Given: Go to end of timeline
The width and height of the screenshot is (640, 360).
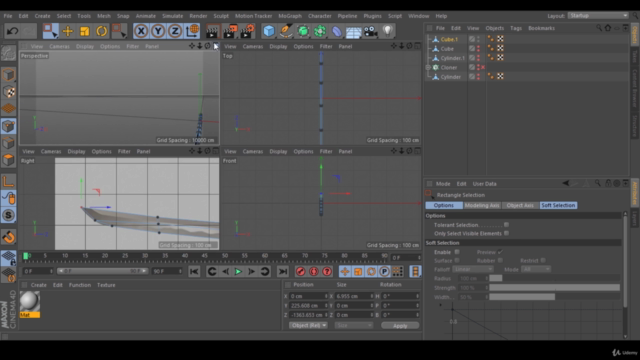Looking at the screenshot, I should pyautogui.click(x=282, y=271).
